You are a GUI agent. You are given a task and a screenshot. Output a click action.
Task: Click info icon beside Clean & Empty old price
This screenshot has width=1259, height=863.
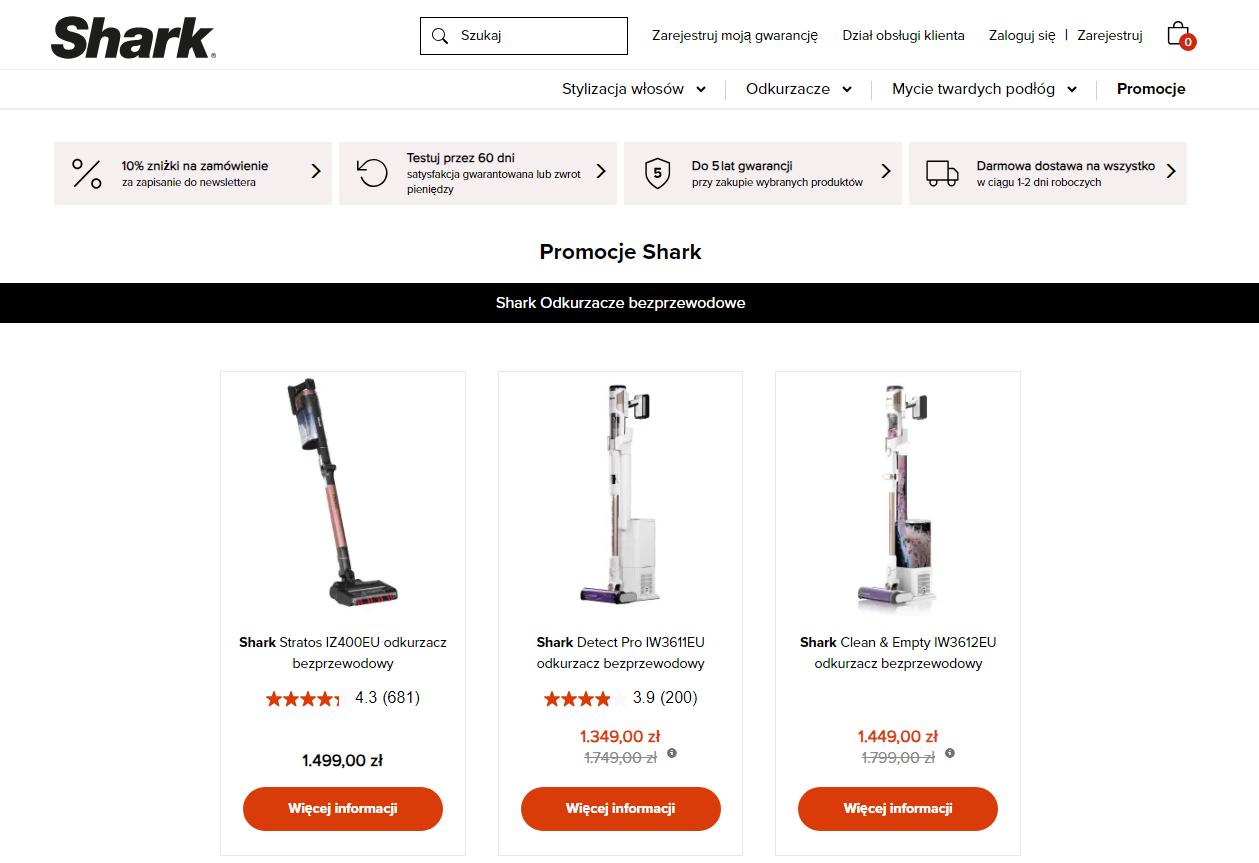(x=950, y=753)
